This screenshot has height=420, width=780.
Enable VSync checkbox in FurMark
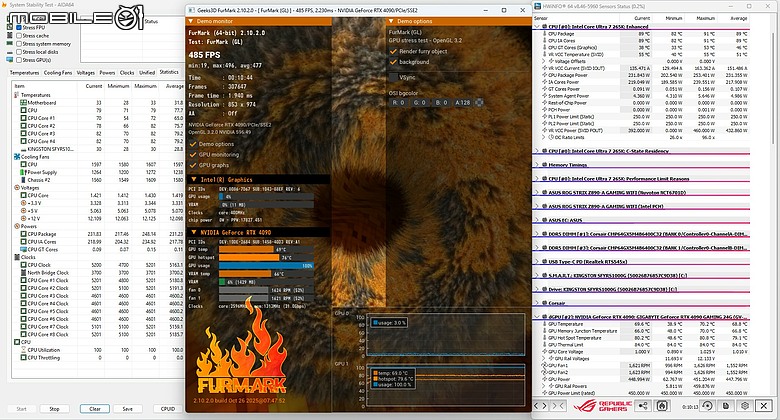pos(393,77)
